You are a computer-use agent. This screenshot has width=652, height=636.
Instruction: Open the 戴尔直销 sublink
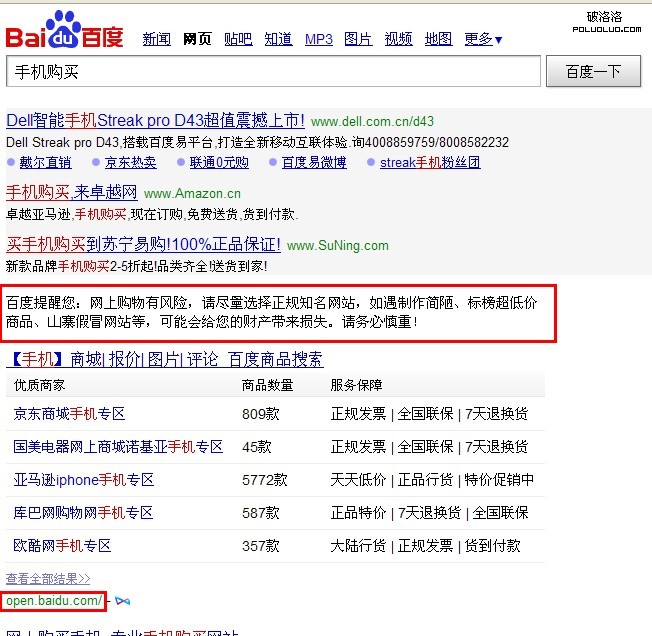[45, 162]
